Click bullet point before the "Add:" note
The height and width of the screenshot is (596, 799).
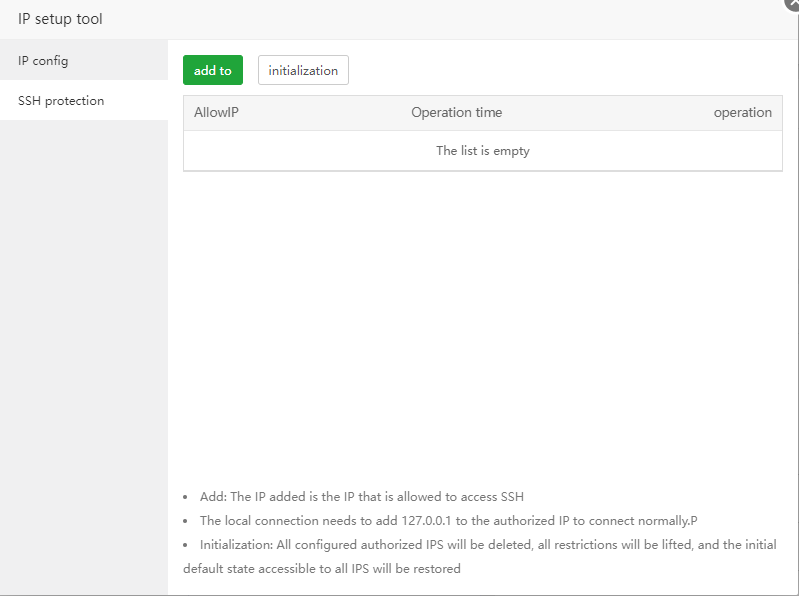187,497
